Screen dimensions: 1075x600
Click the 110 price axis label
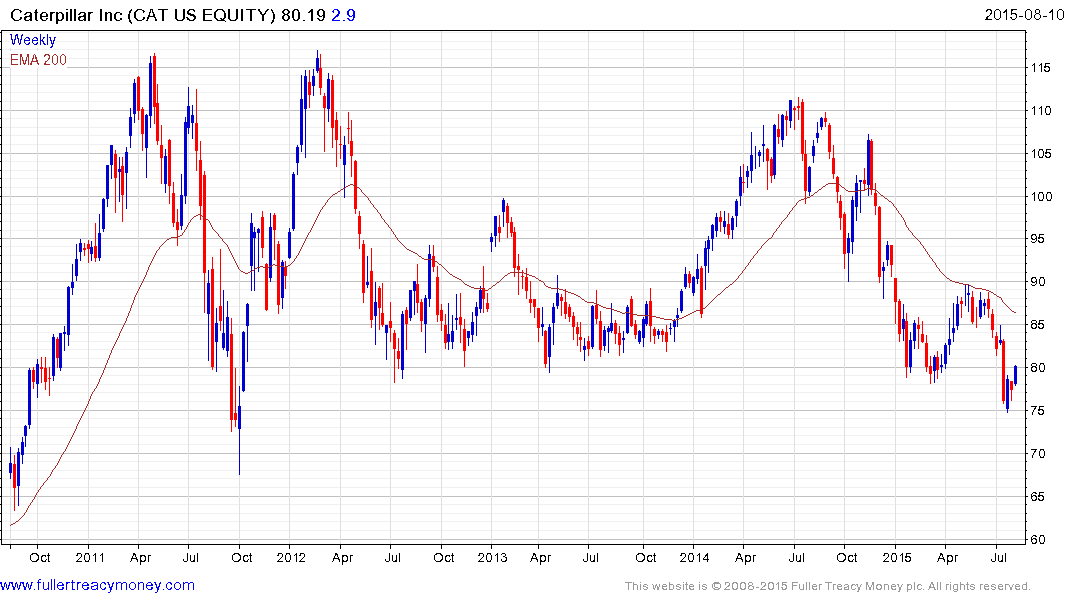1041,110
